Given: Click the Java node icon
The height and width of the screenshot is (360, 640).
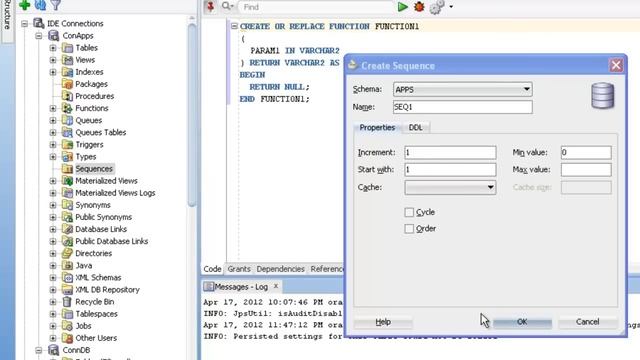Looking at the screenshot, I should [x=67, y=265].
